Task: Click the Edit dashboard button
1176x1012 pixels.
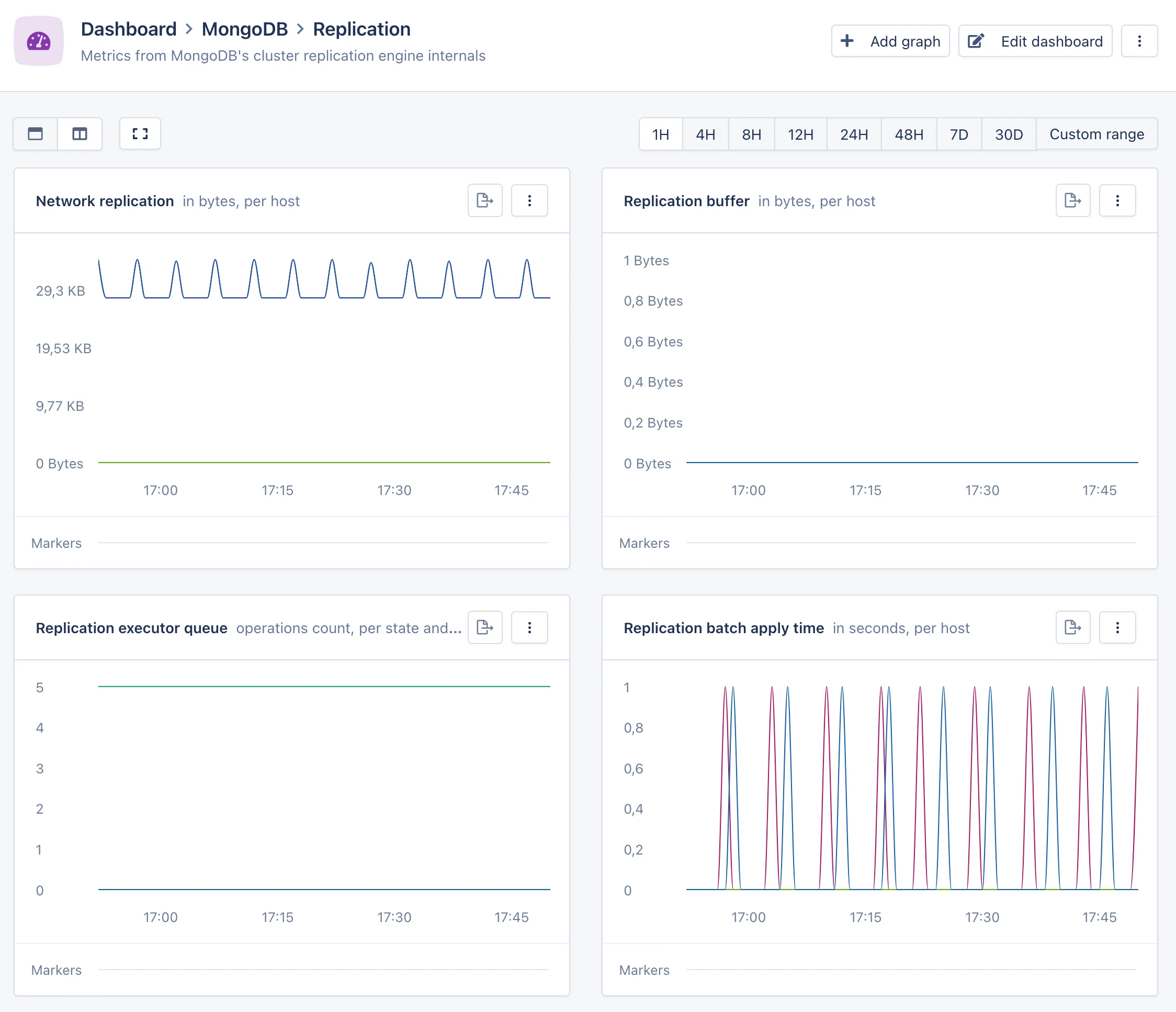Action: point(1035,41)
